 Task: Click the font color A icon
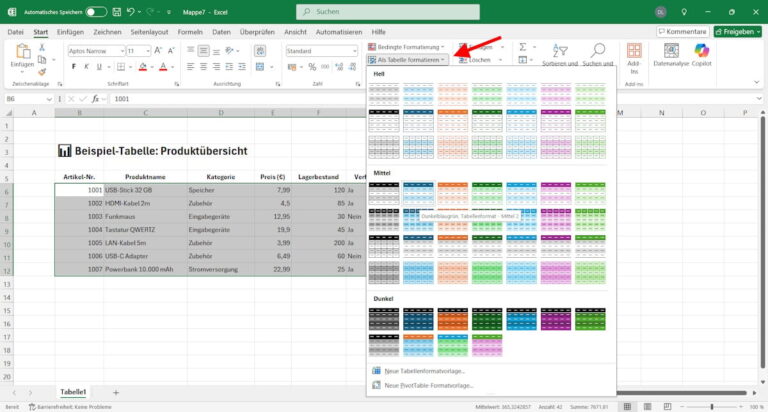click(x=164, y=67)
